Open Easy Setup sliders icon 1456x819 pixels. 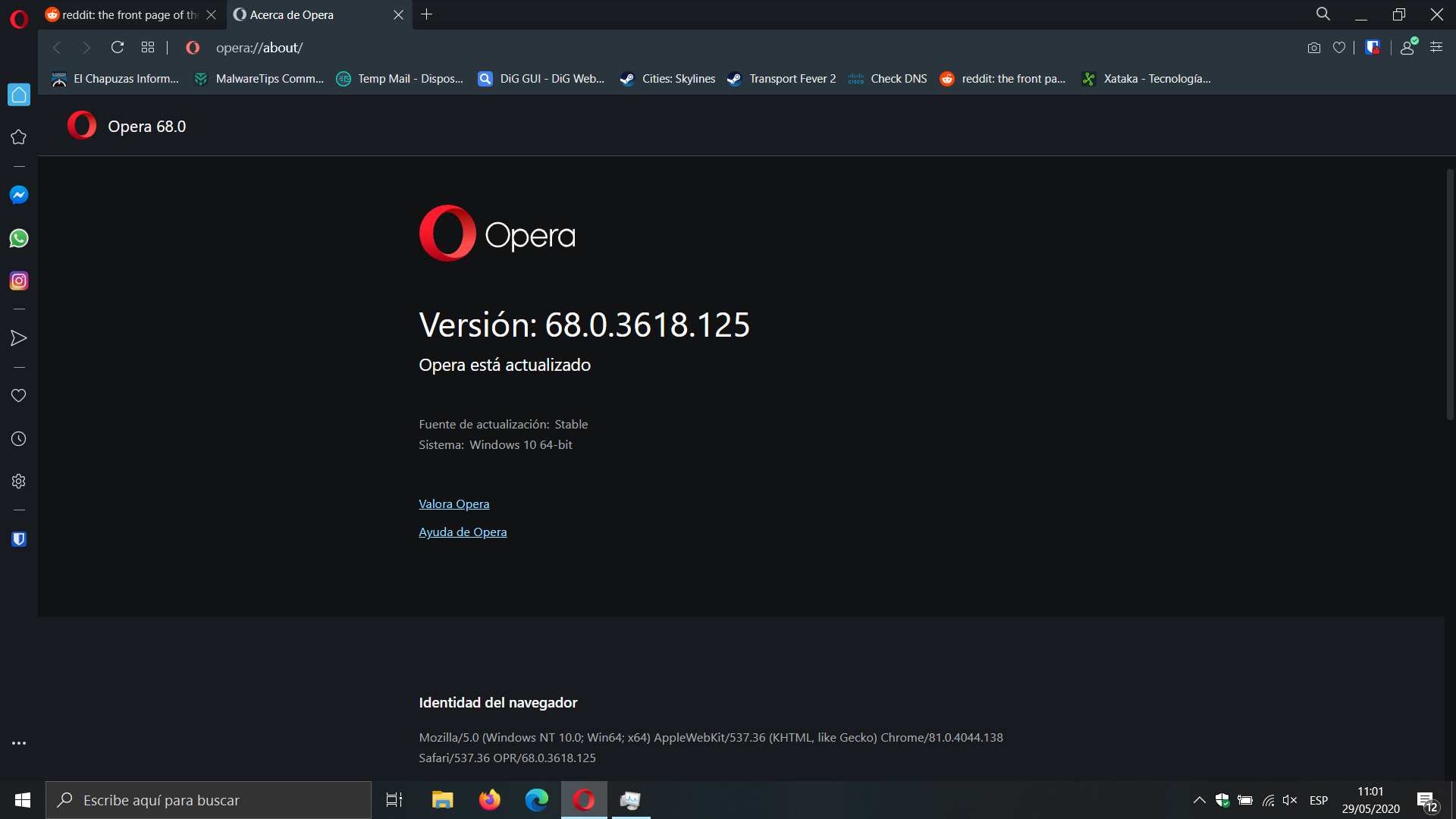tap(1436, 47)
